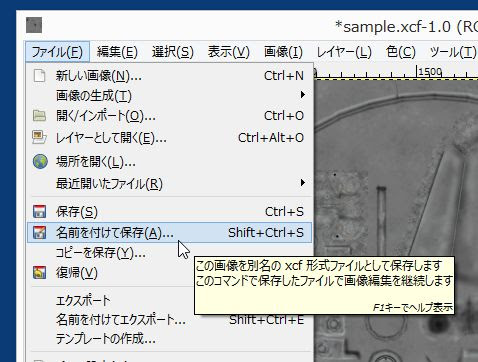478x362 pixels.
Task: Click the open as layers icon
Action: (39, 137)
